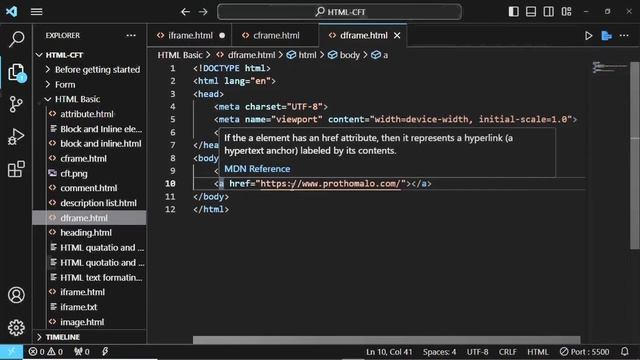Change language mode via HTML status item
The image size is (640, 360).
pos(538,352)
